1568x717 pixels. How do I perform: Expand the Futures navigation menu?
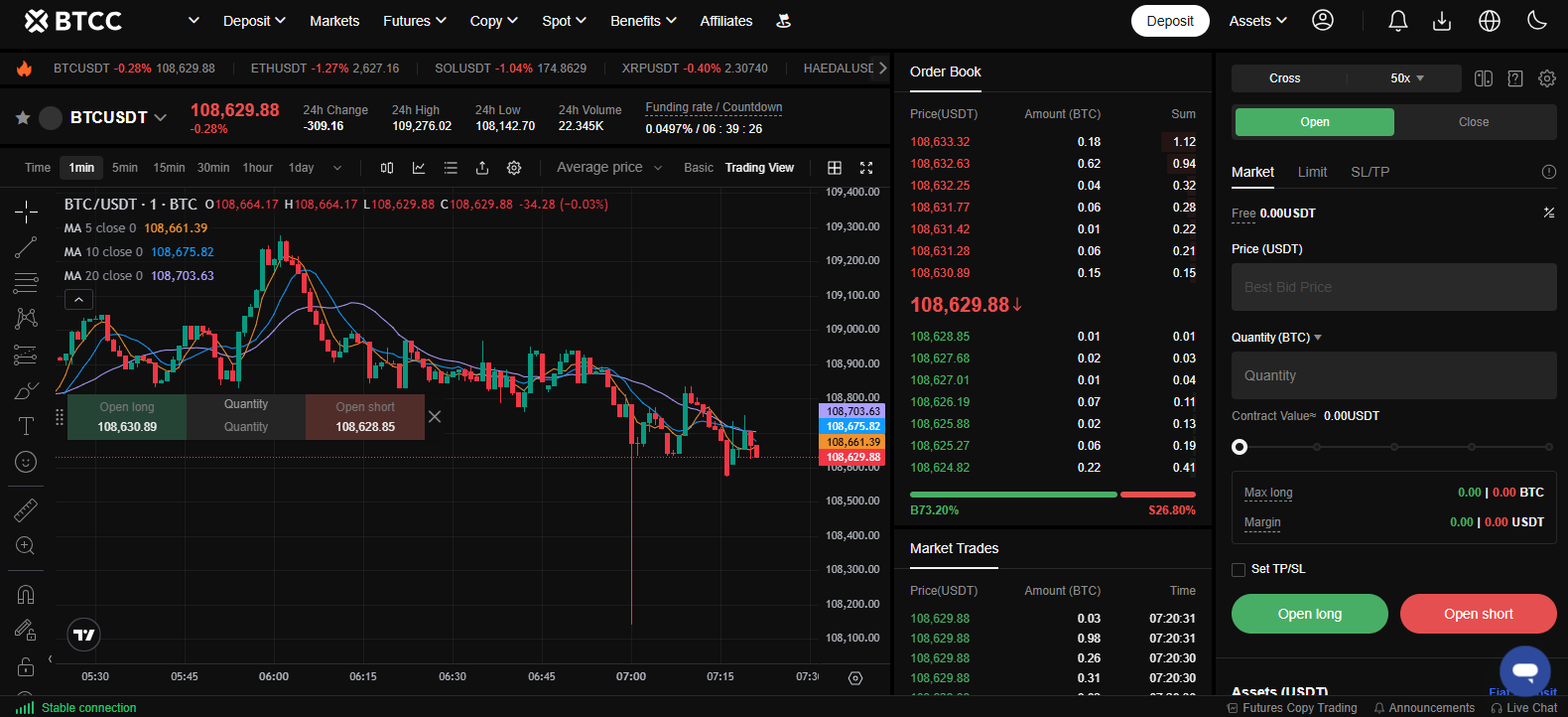[x=415, y=21]
